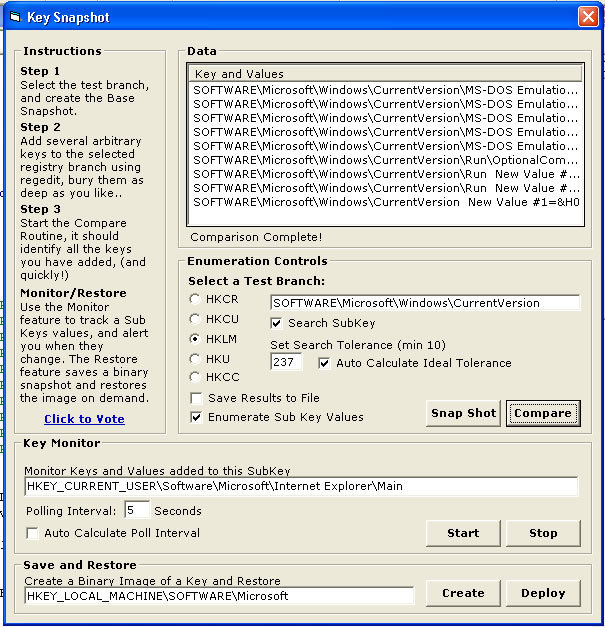This screenshot has width=605, height=628.
Task: Enable Auto Calculate Poll Interval
Action: pyautogui.click(x=33, y=533)
